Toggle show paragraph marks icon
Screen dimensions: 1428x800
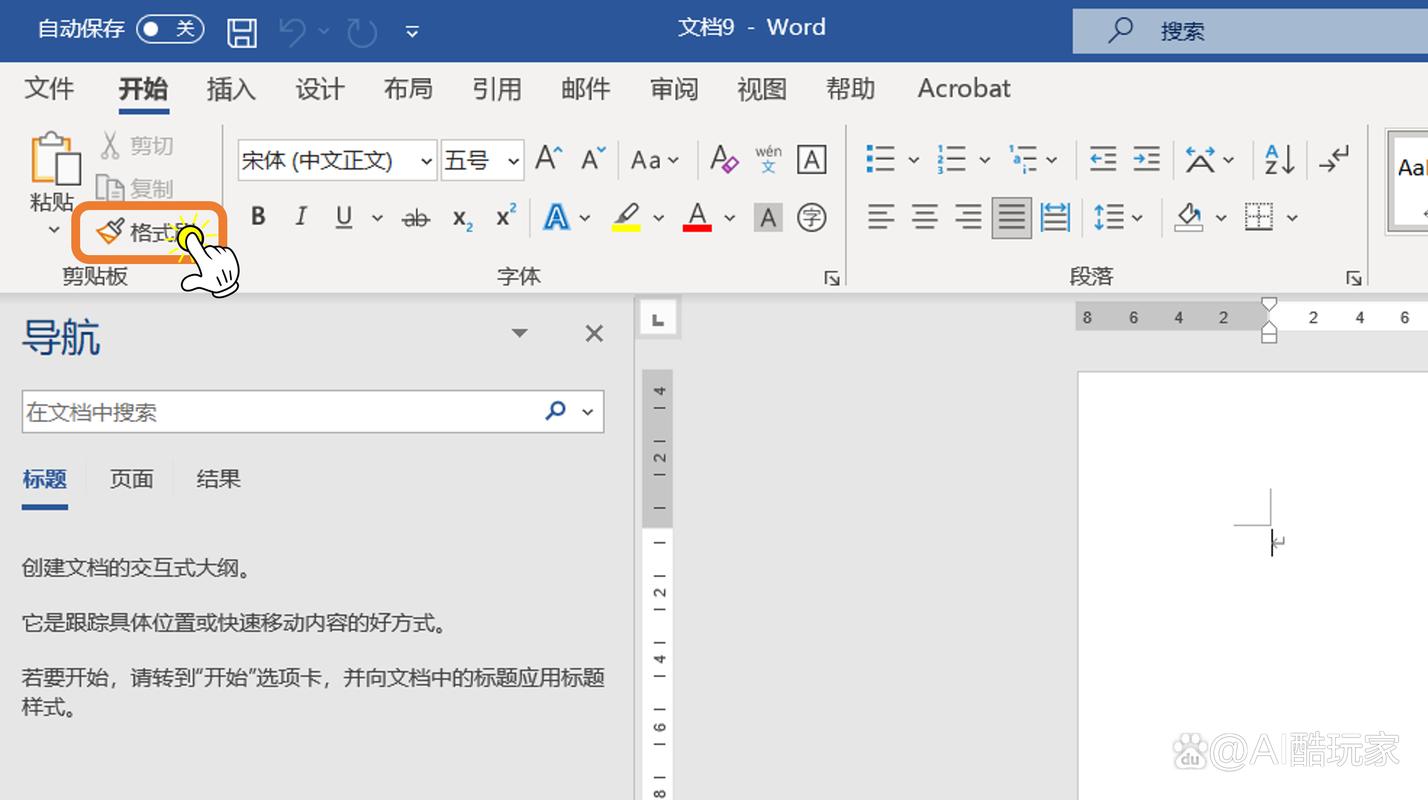point(1333,159)
